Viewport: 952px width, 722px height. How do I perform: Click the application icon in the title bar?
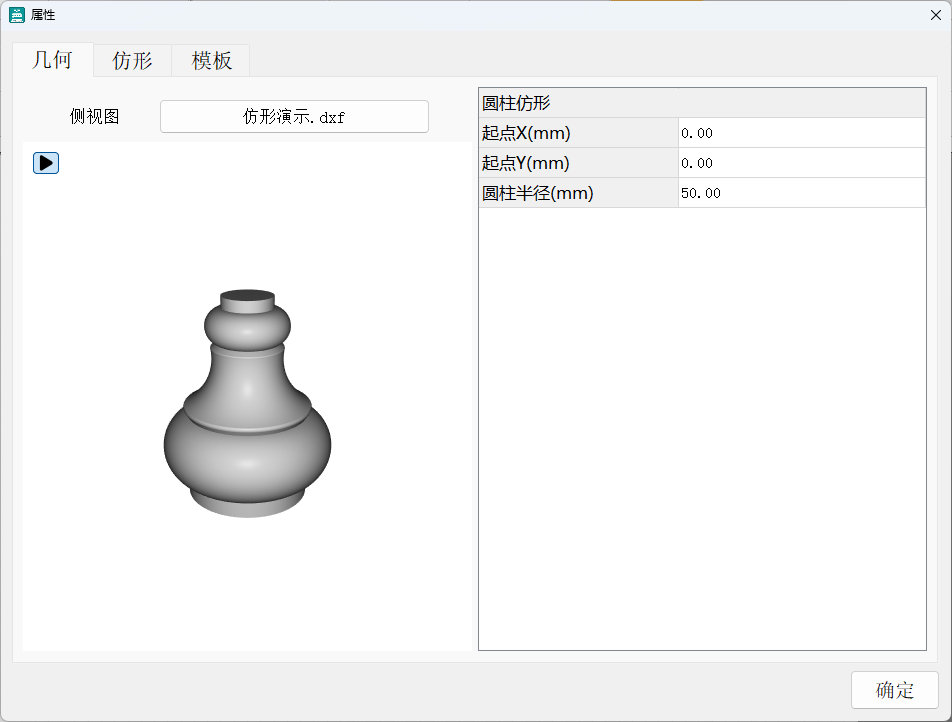pyautogui.click(x=17, y=15)
